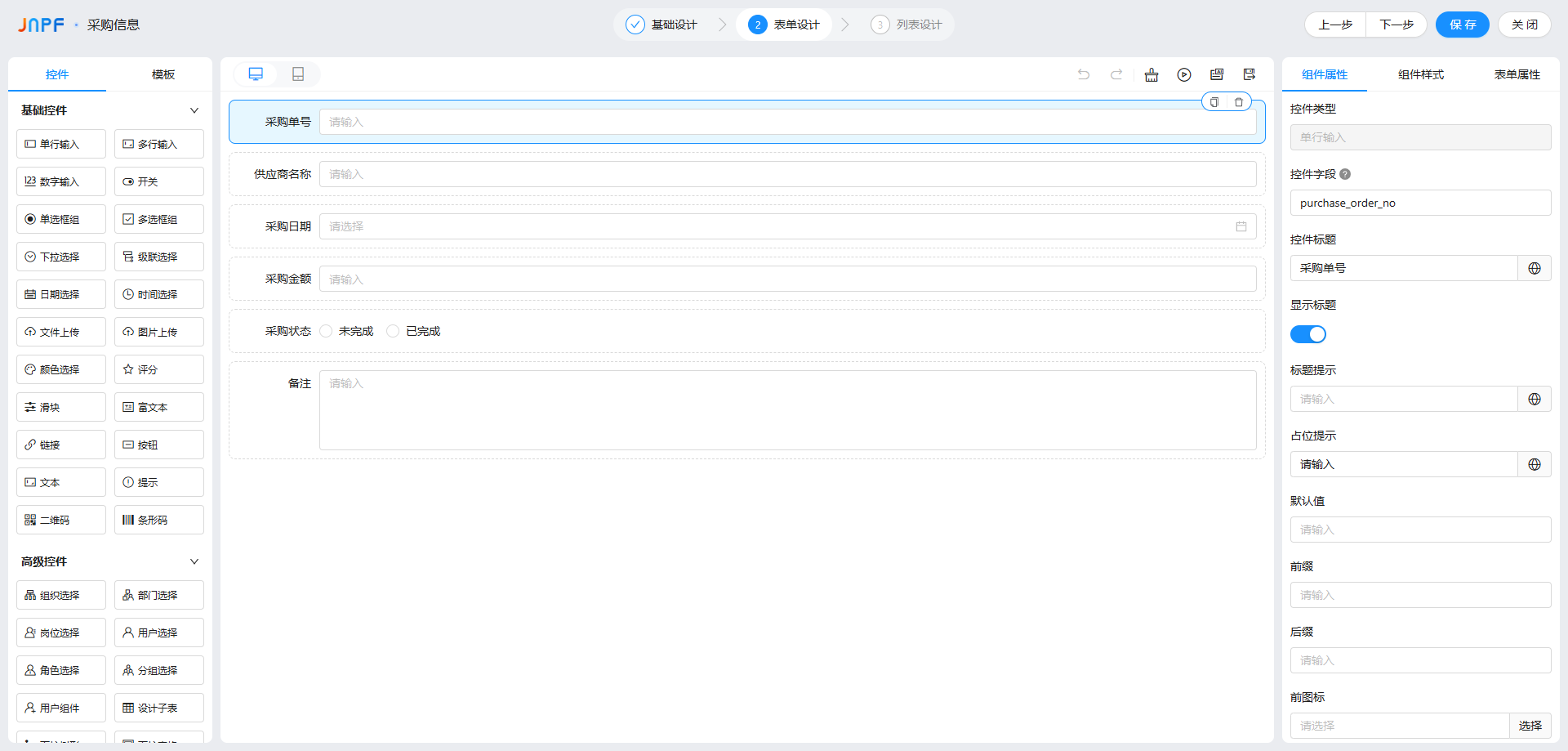Pick the 级联选择 control

pos(159,257)
